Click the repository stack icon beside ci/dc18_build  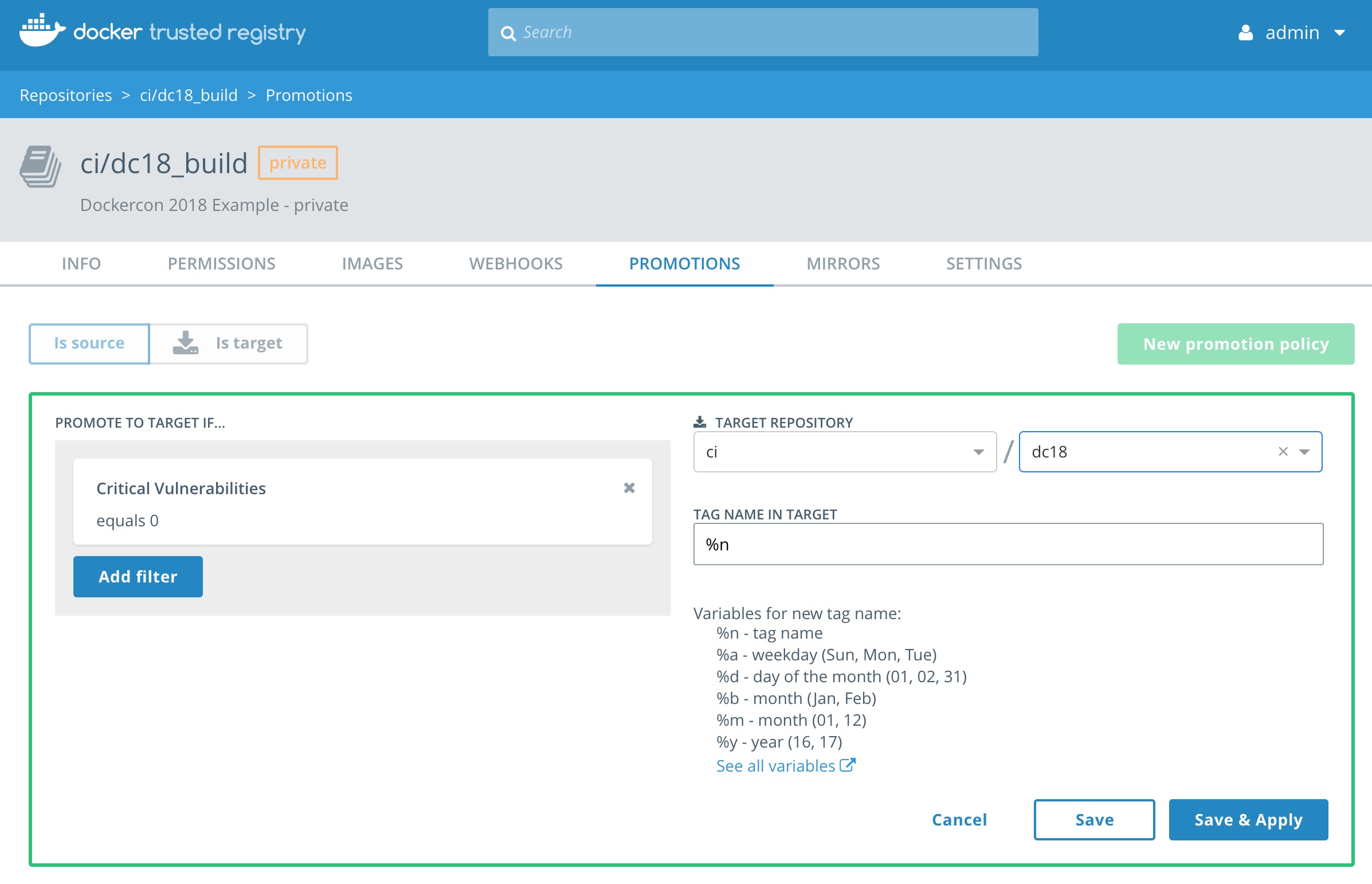pyautogui.click(x=40, y=166)
